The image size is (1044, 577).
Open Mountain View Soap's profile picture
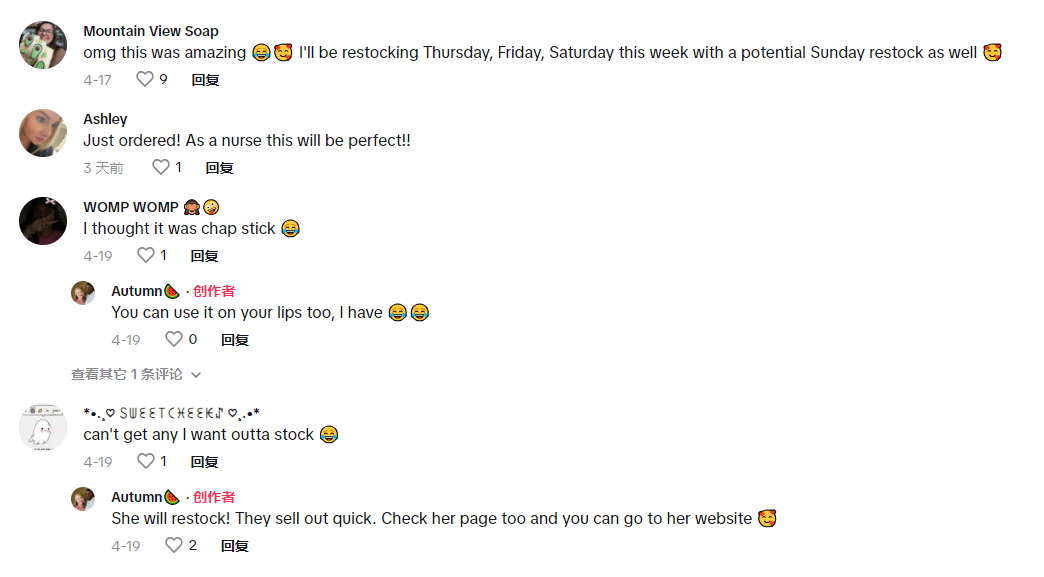[x=43, y=45]
